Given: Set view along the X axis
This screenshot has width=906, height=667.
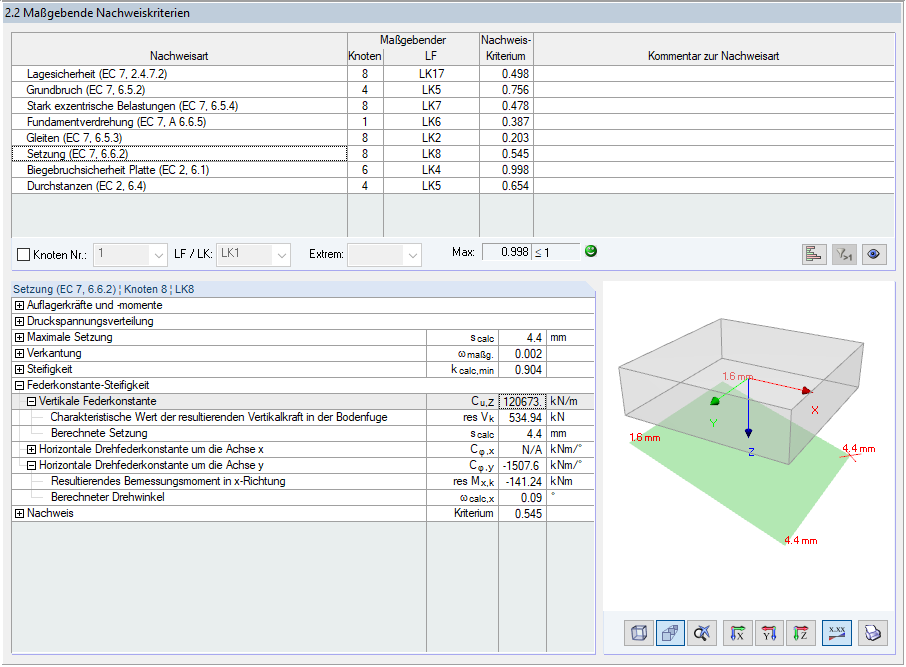Looking at the screenshot, I should (x=738, y=633).
